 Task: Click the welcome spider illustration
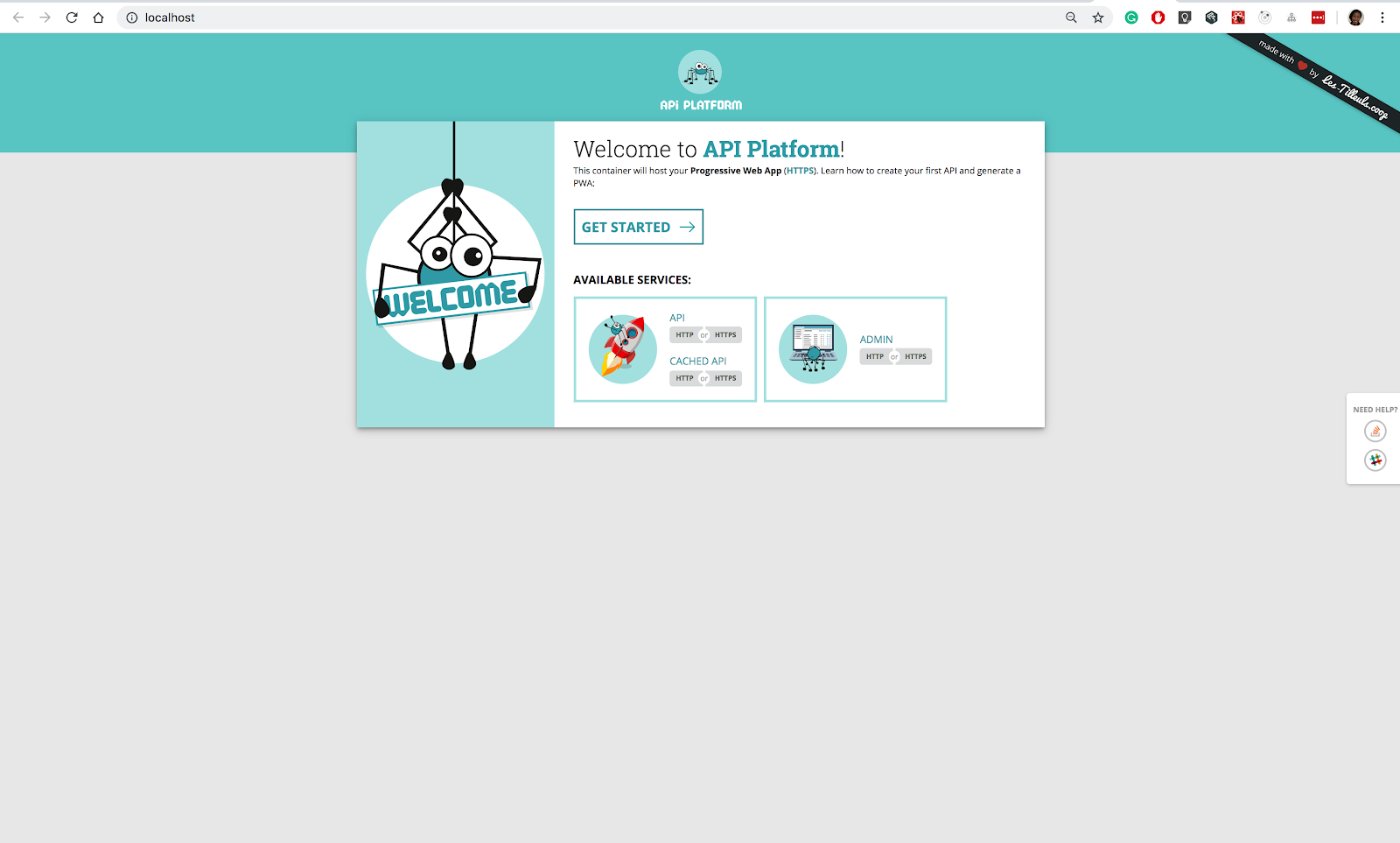pyautogui.click(x=455, y=274)
